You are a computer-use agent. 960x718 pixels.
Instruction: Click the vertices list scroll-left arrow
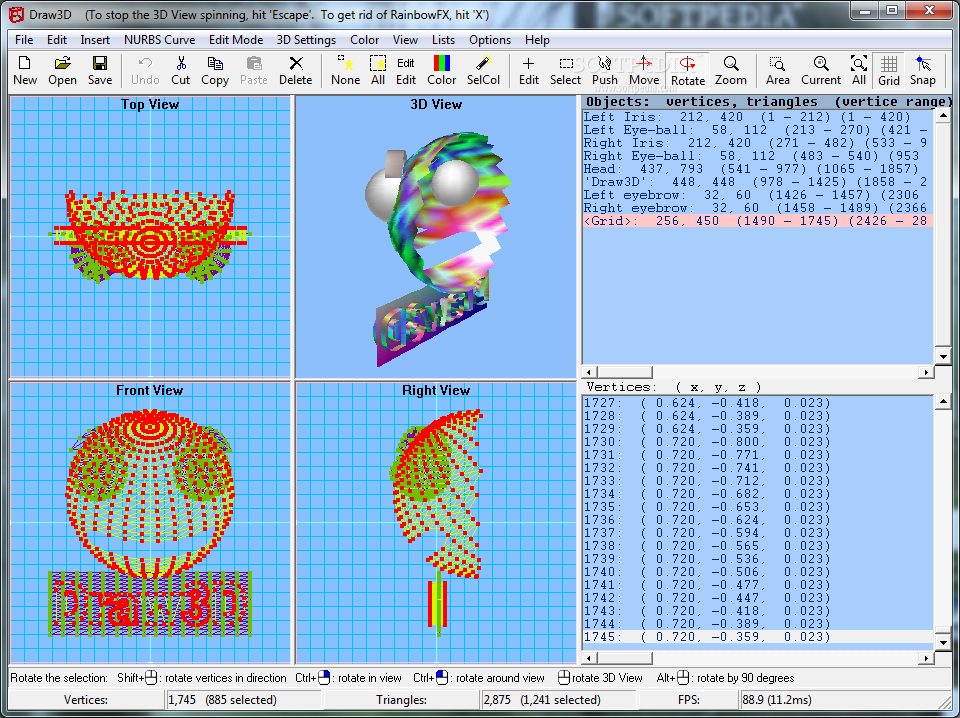(x=590, y=658)
